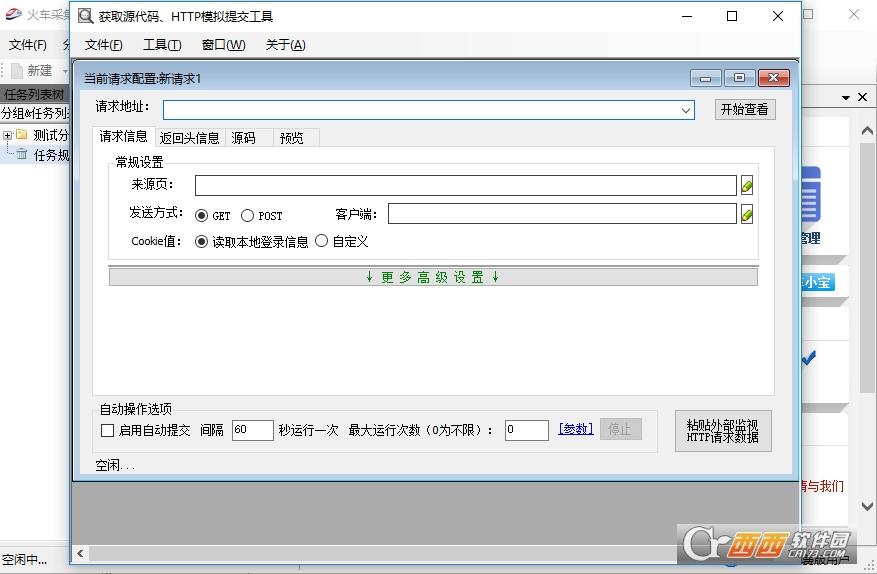Click the 任务规 recycle bin tree icon
Viewport: 877px width, 574px height.
(x=21, y=154)
